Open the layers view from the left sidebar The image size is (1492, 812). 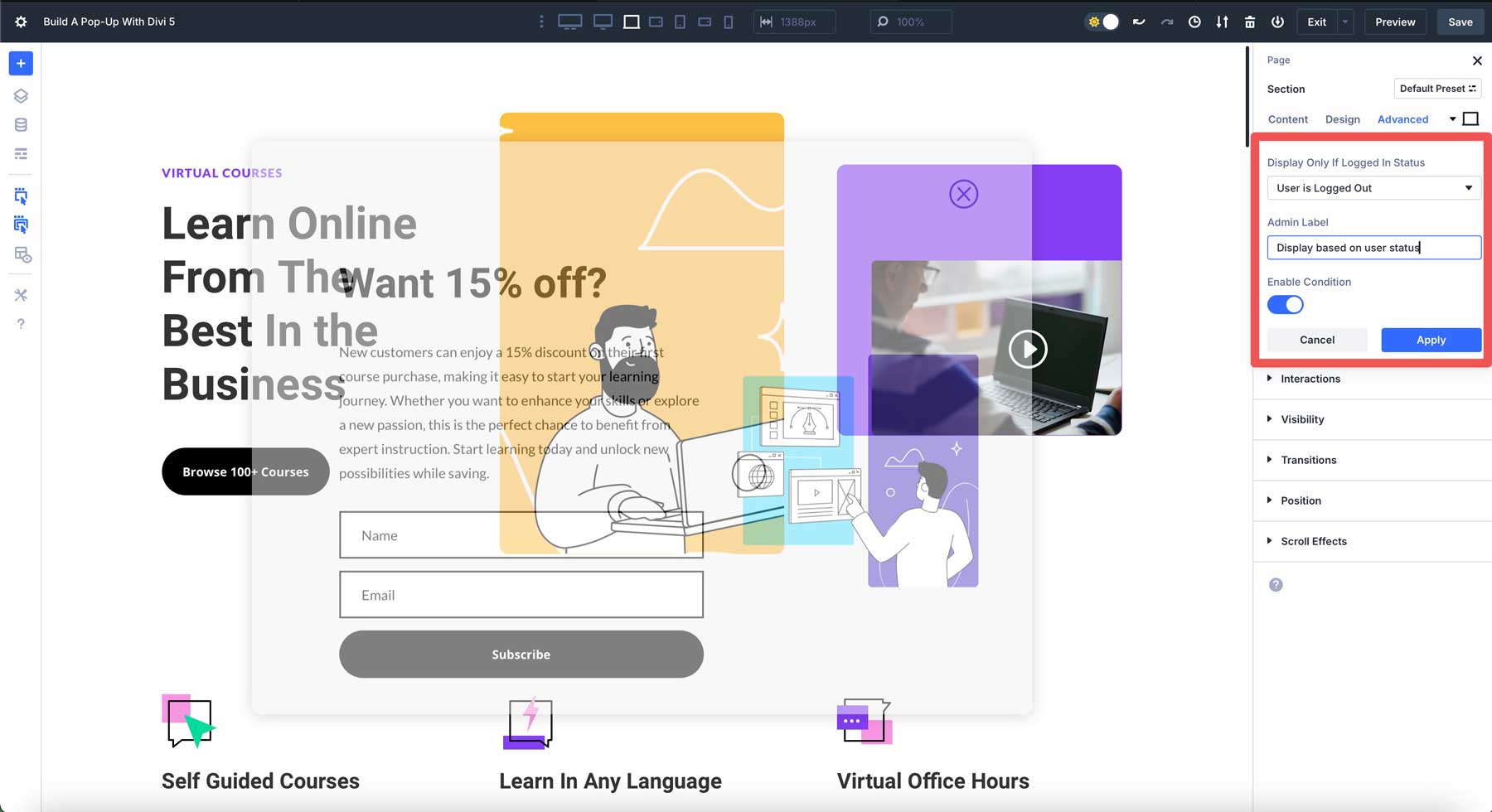pyautogui.click(x=21, y=95)
